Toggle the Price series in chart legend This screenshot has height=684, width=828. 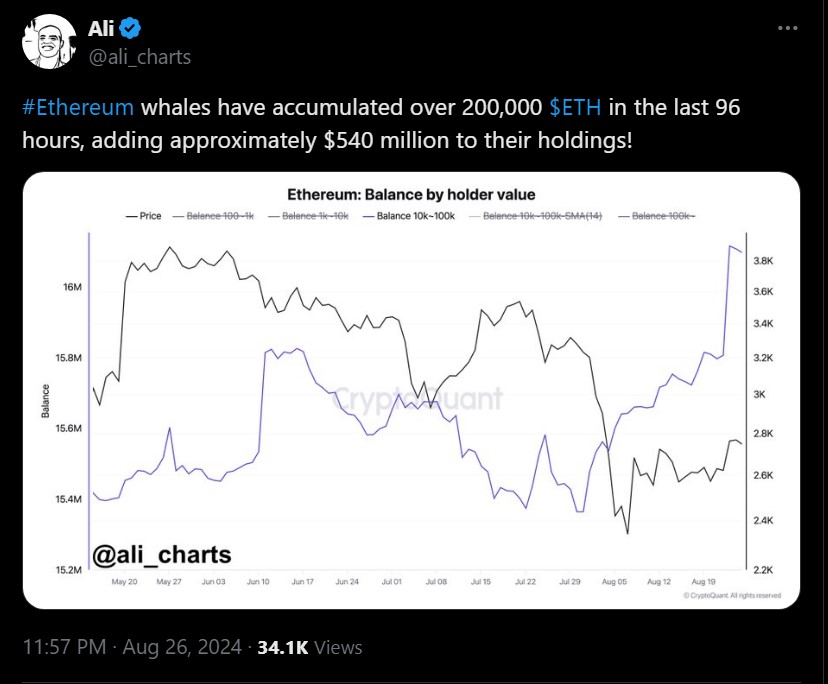click(x=144, y=216)
